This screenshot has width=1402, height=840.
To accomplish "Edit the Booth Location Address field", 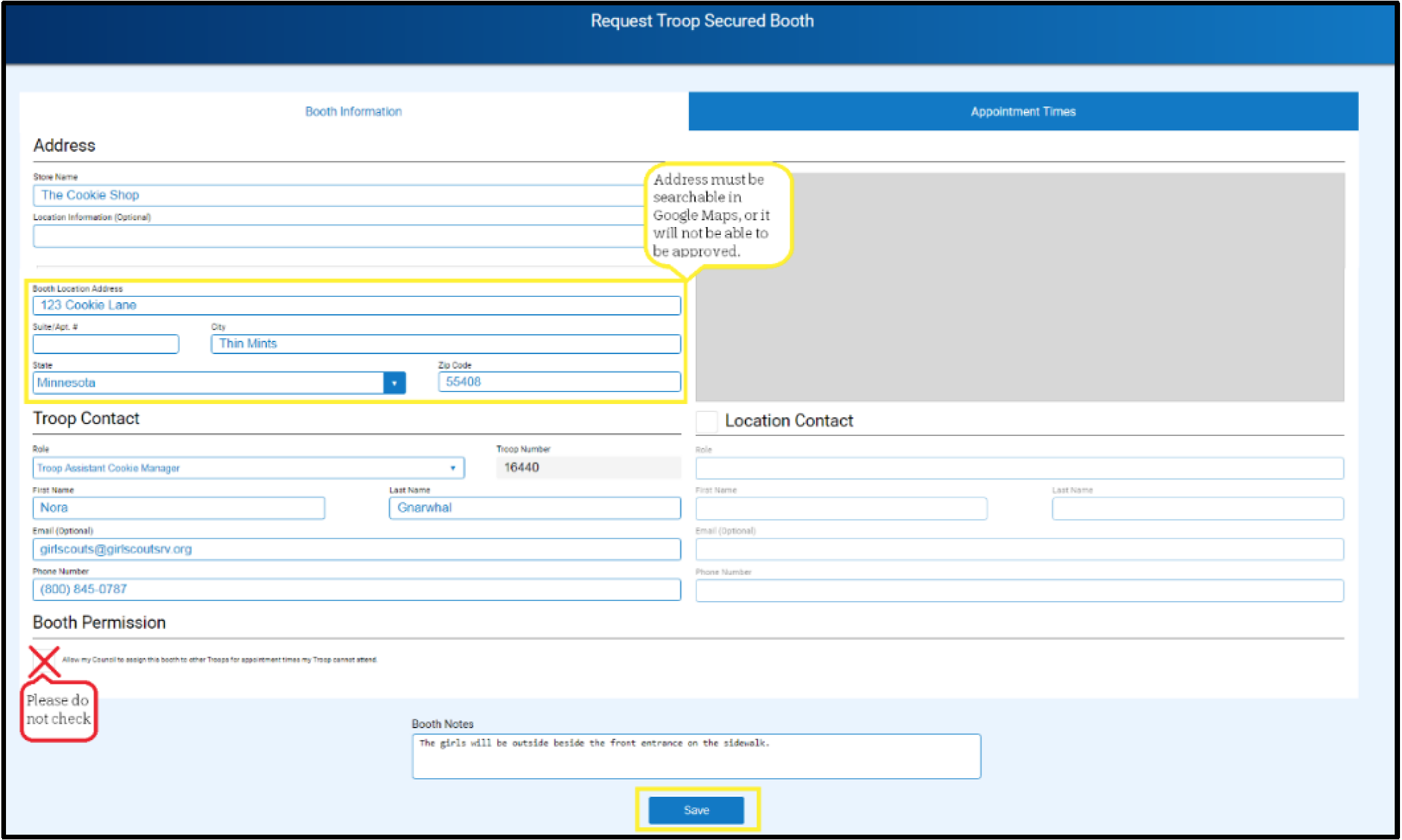I will [357, 306].
